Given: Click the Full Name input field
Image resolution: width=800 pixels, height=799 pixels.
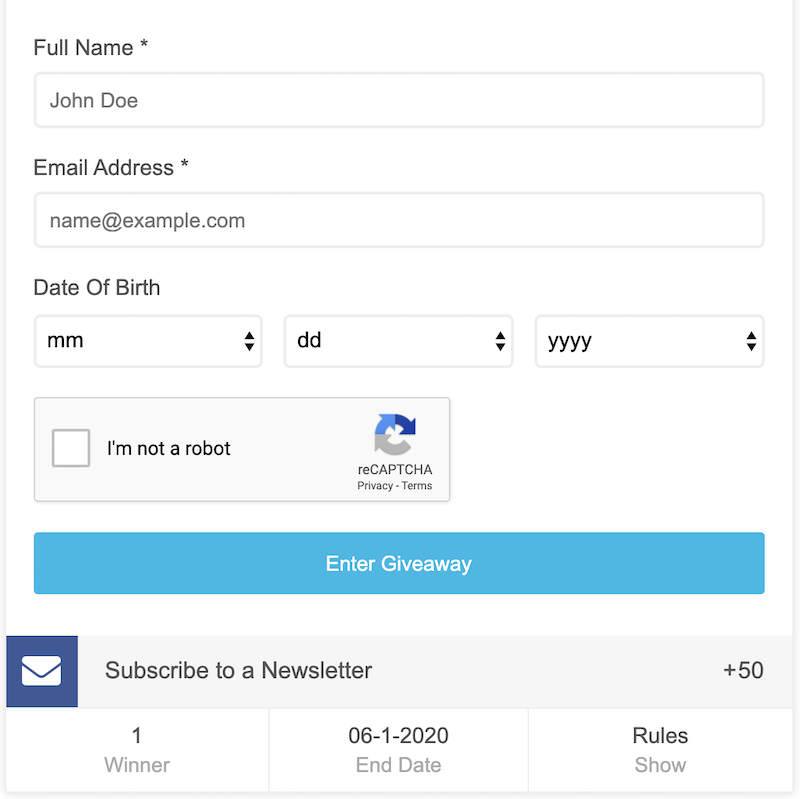Looking at the screenshot, I should click(399, 100).
